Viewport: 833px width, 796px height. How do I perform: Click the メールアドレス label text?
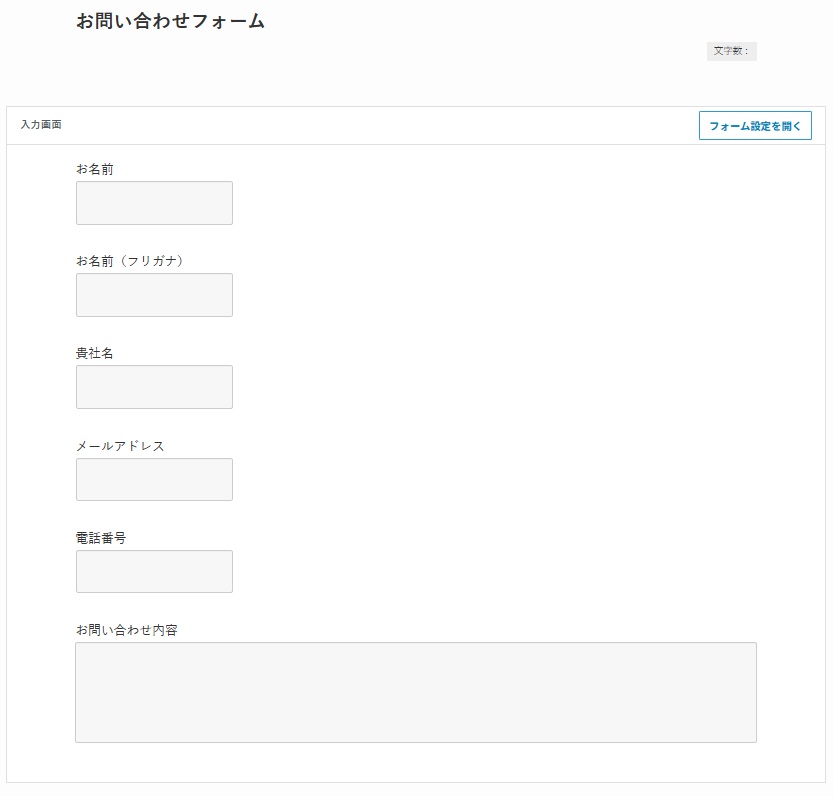click(120, 446)
